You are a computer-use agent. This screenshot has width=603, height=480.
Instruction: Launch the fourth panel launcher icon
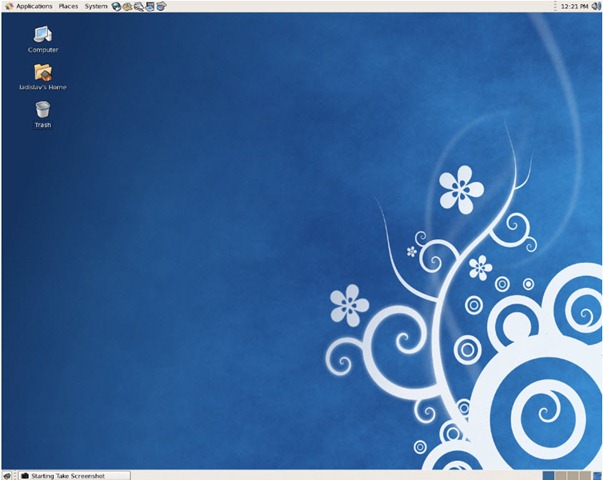pos(150,6)
